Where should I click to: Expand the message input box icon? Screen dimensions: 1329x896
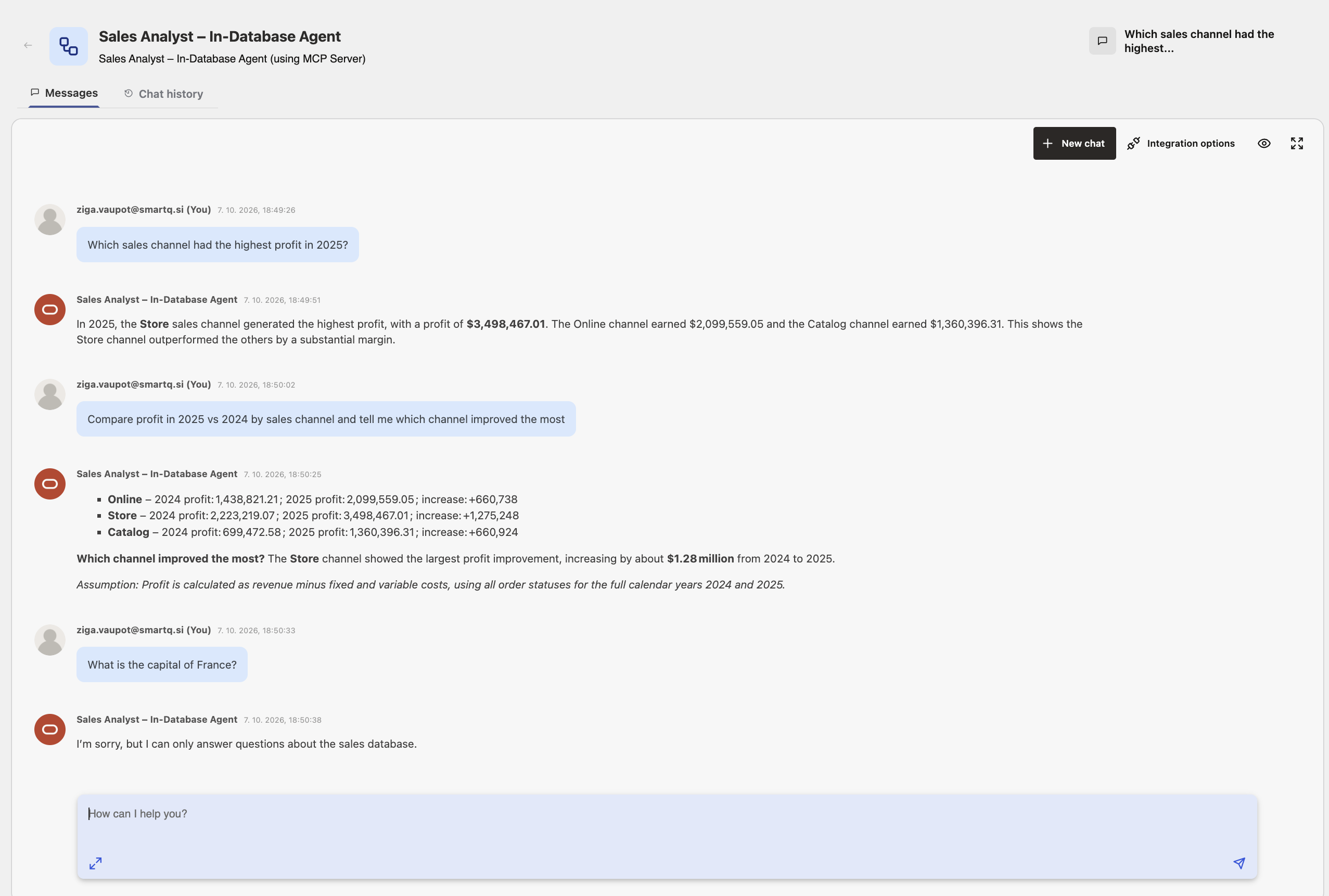95,863
